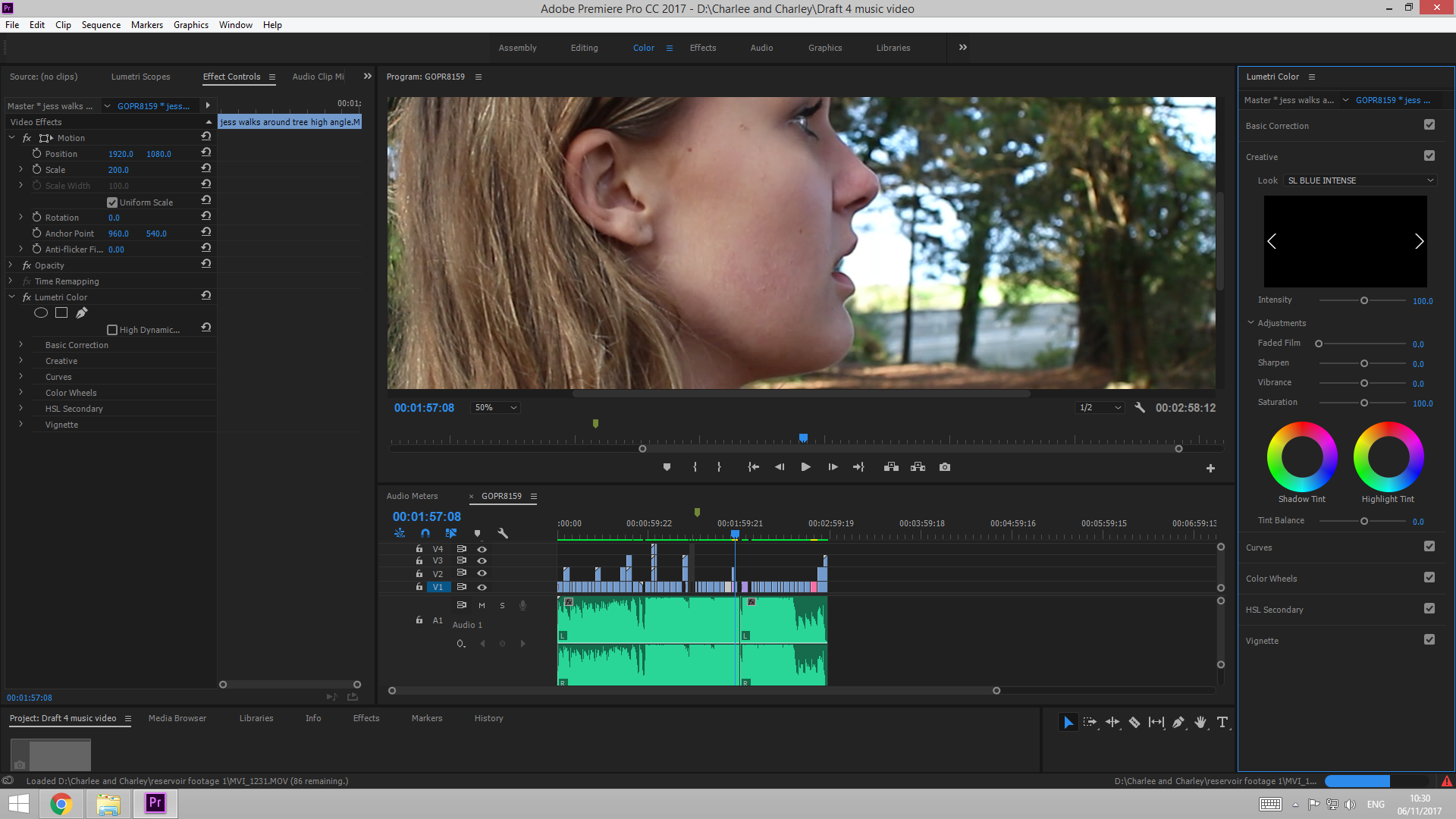Switch to Editing workspace
1456x819 pixels.
click(x=584, y=48)
